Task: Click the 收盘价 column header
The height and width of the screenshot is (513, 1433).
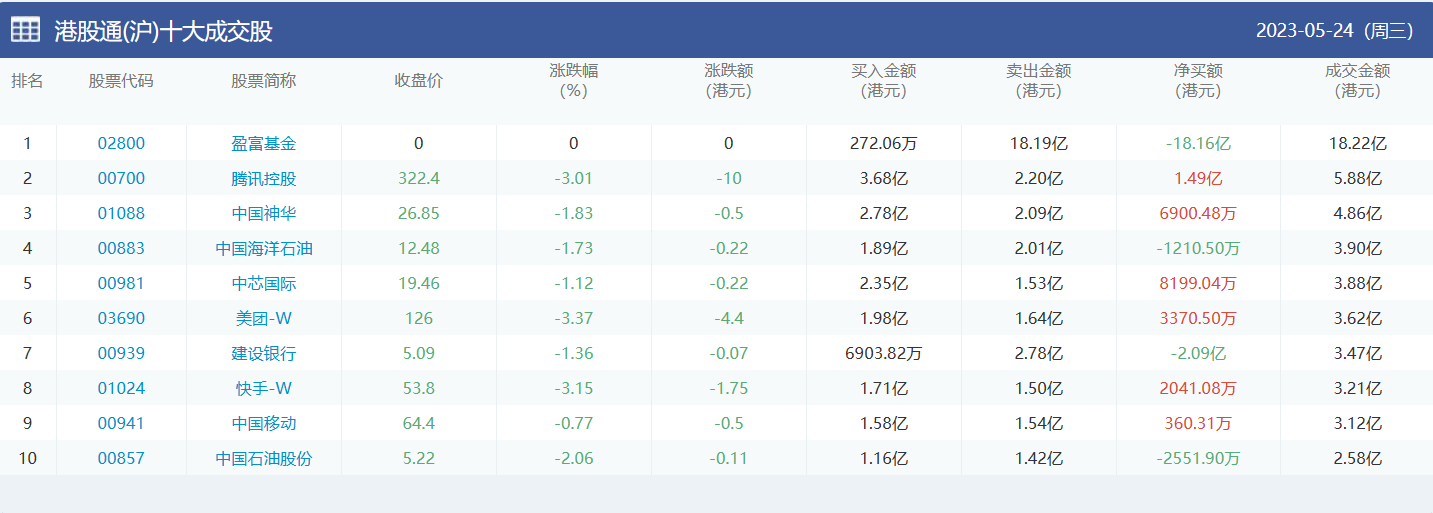Action: (418, 81)
